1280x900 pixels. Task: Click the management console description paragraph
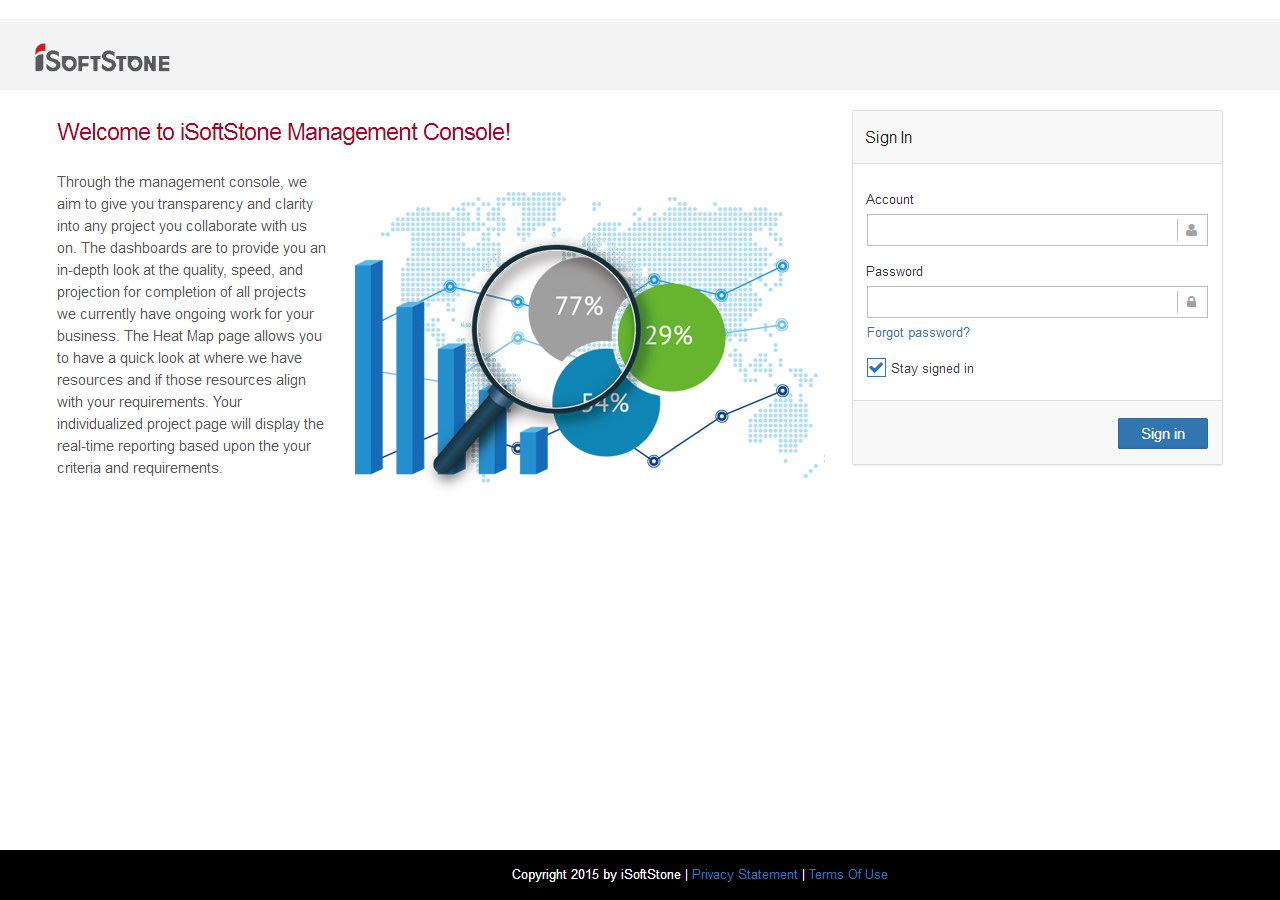pos(191,325)
